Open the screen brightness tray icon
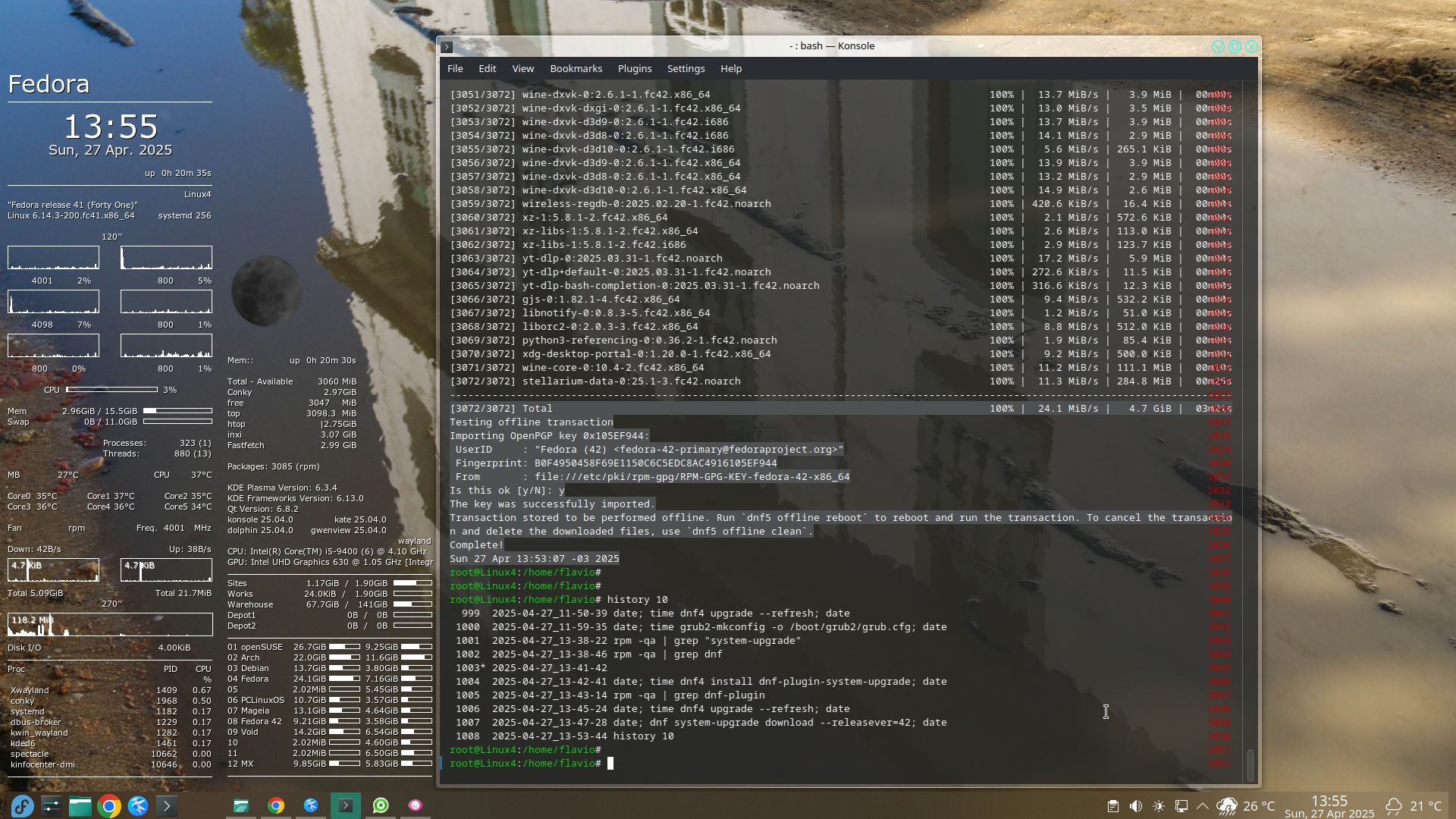Screen dimensions: 1456x819 tap(1158, 806)
